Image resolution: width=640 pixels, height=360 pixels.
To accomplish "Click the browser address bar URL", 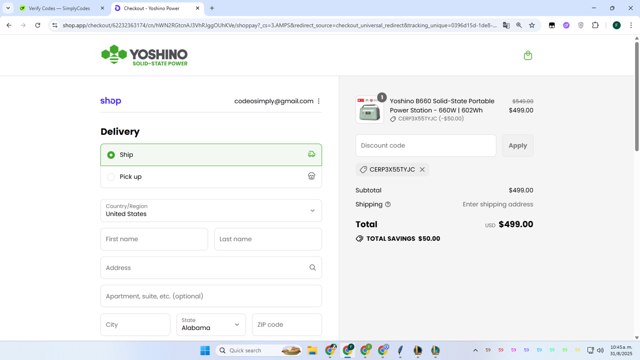I will click(279, 25).
